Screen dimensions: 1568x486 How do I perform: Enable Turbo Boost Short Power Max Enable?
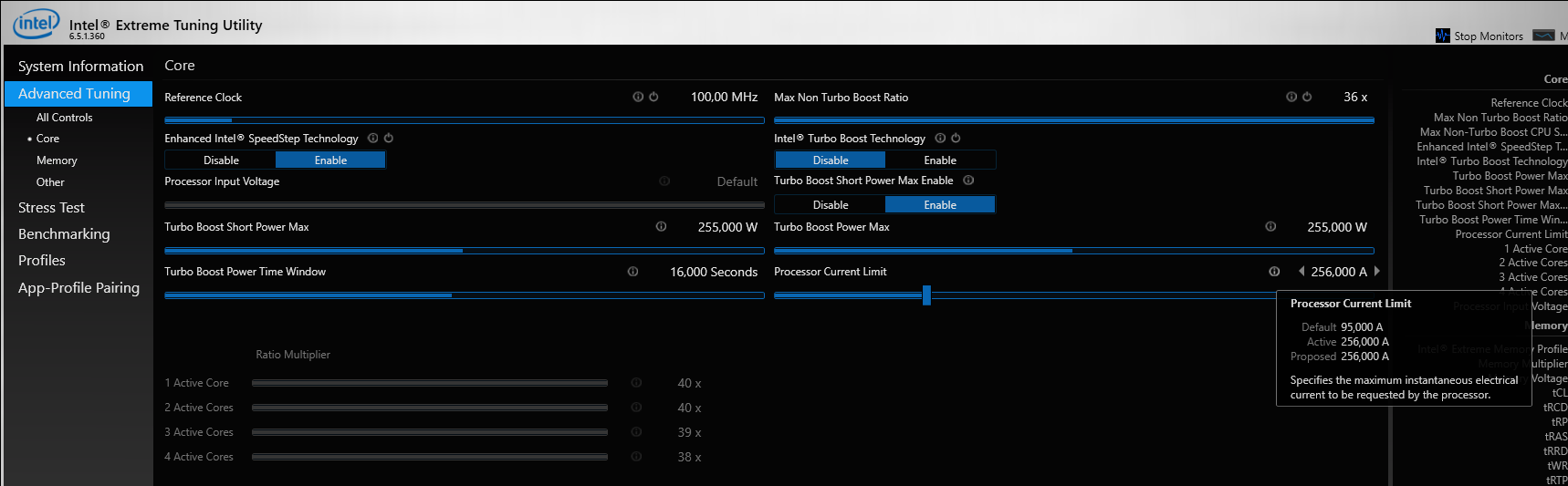coord(940,205)
